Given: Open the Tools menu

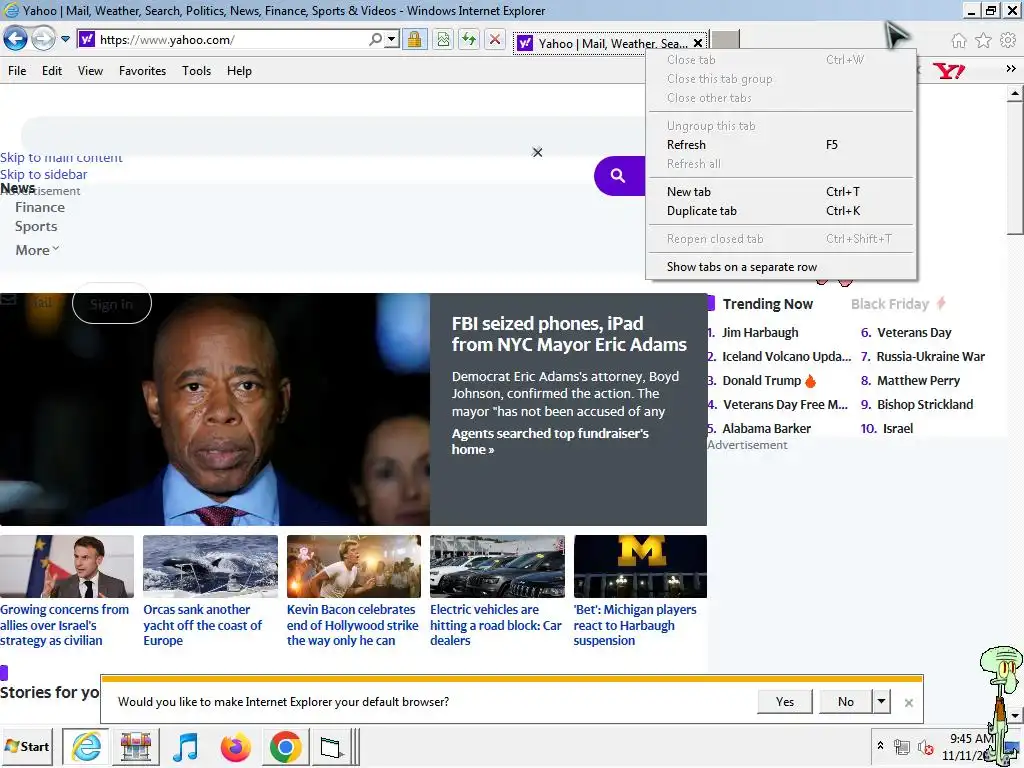Looking at the screenshot, I should 196,71.
